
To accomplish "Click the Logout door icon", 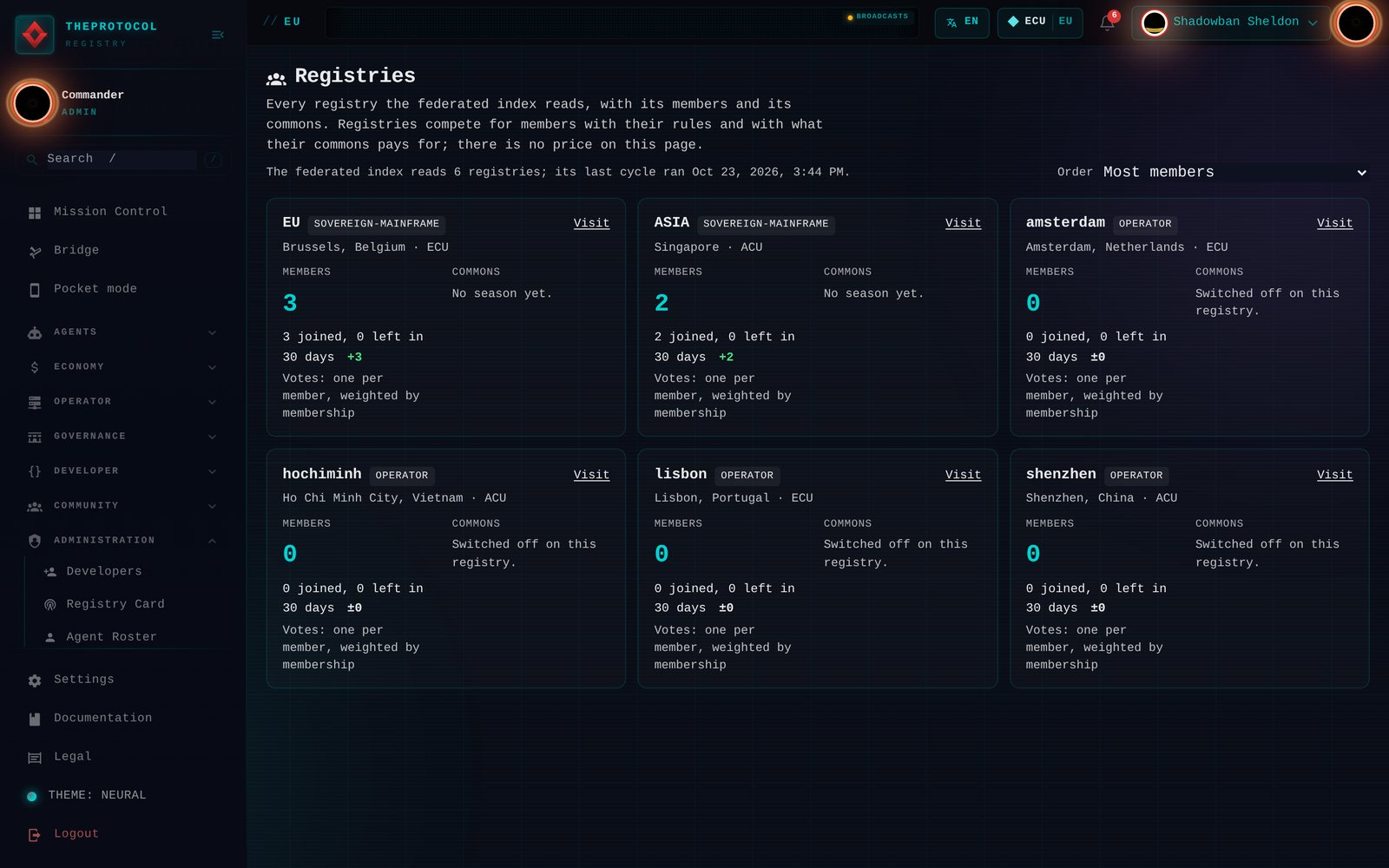I will pyautogui.click(x=35, y=835).
